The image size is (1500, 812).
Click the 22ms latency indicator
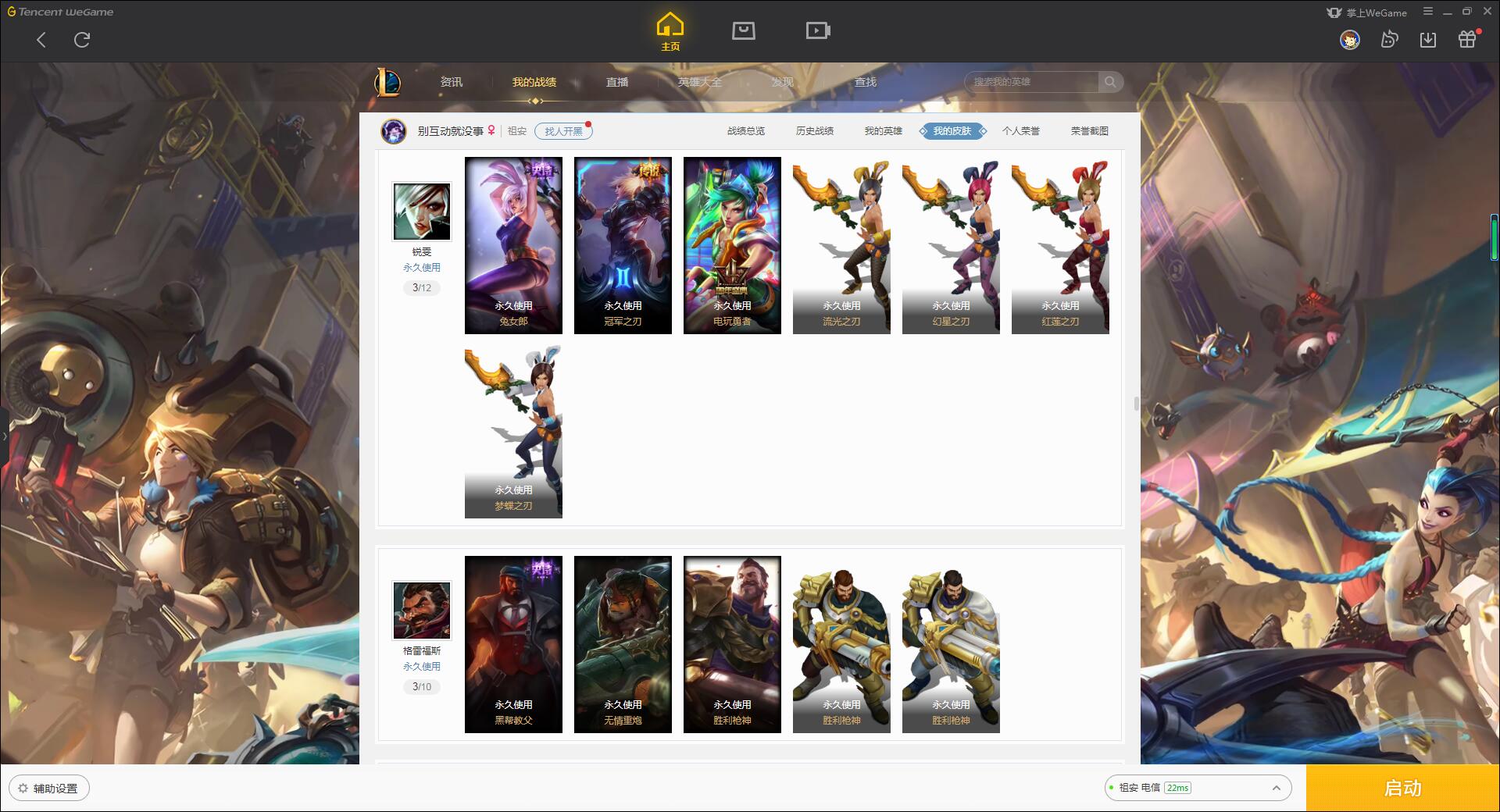[x=1177, y=788]
